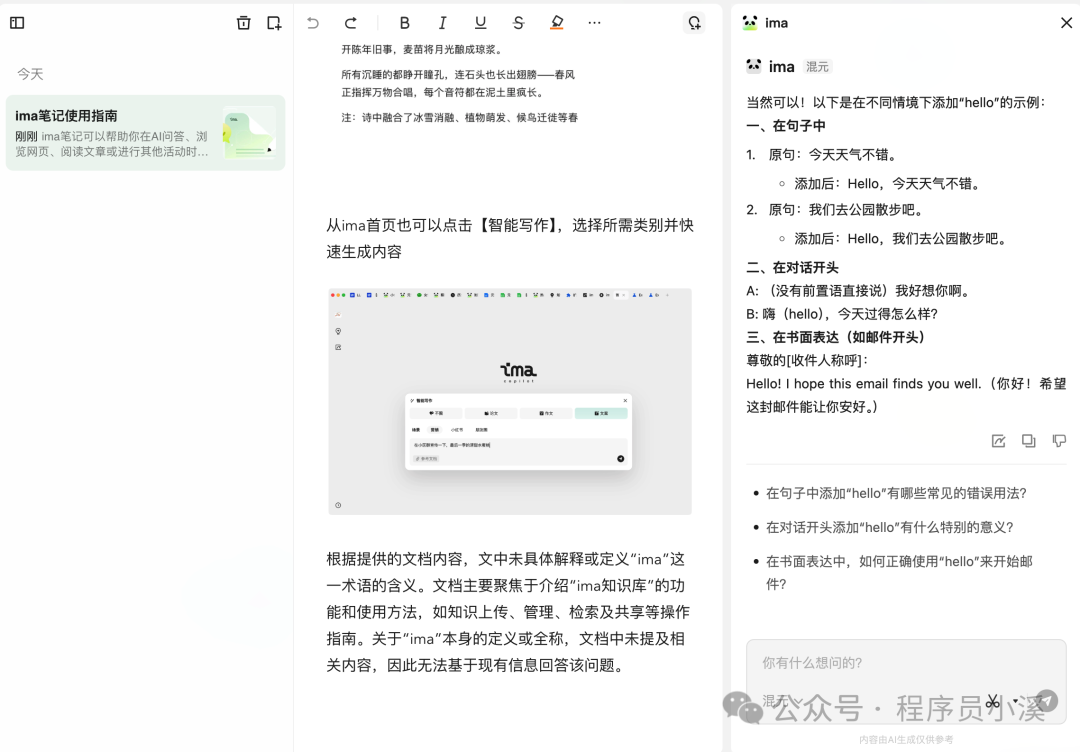Select the question about starting emails with hello
This screenshot has width=1080, height=752.
pyautogui.click(x=895, y=572)
